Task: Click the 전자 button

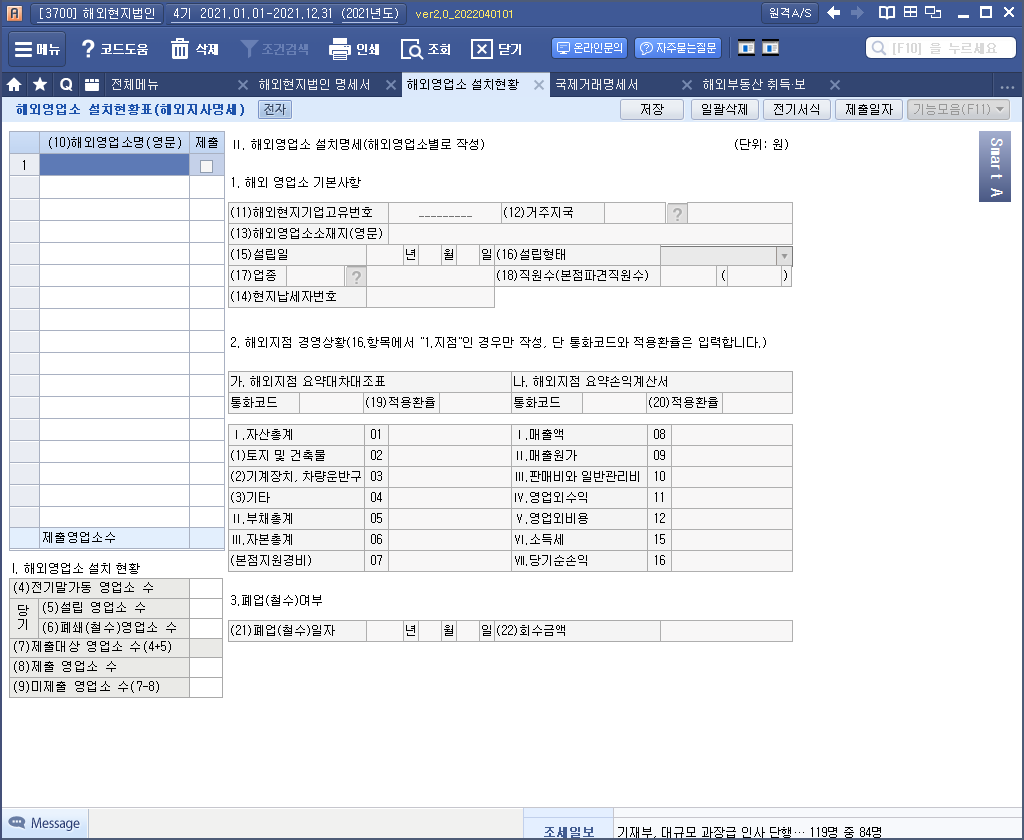Action: [275, 109]
